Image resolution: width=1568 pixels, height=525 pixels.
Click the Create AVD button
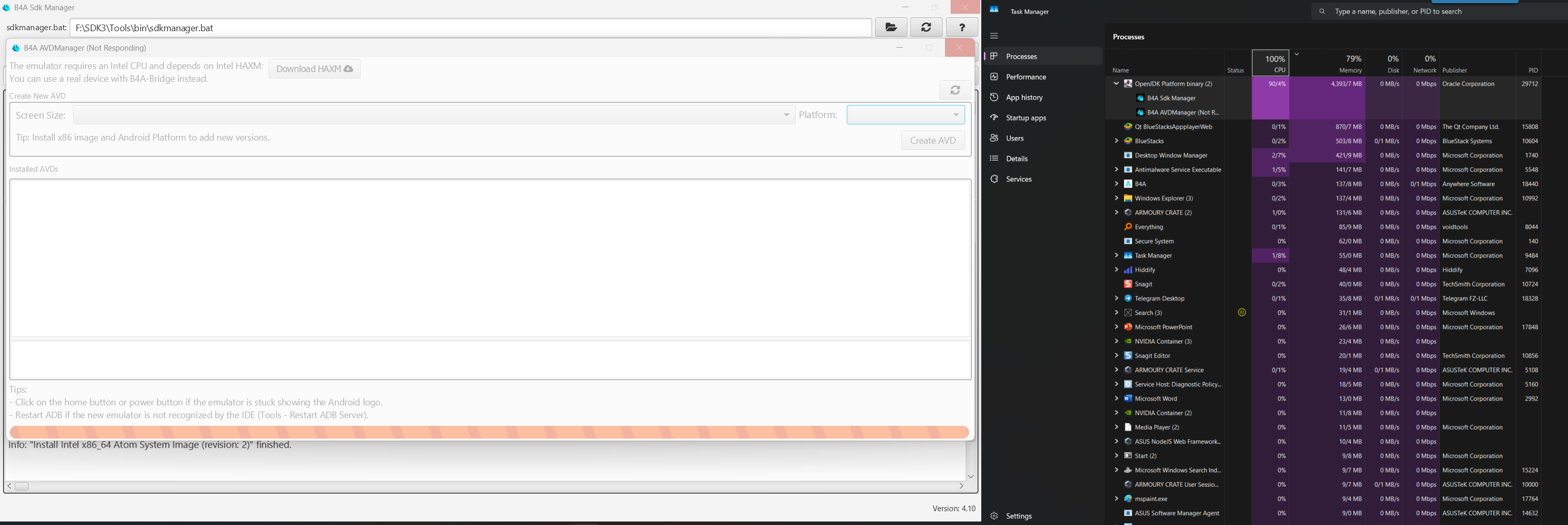pos(933,141)
